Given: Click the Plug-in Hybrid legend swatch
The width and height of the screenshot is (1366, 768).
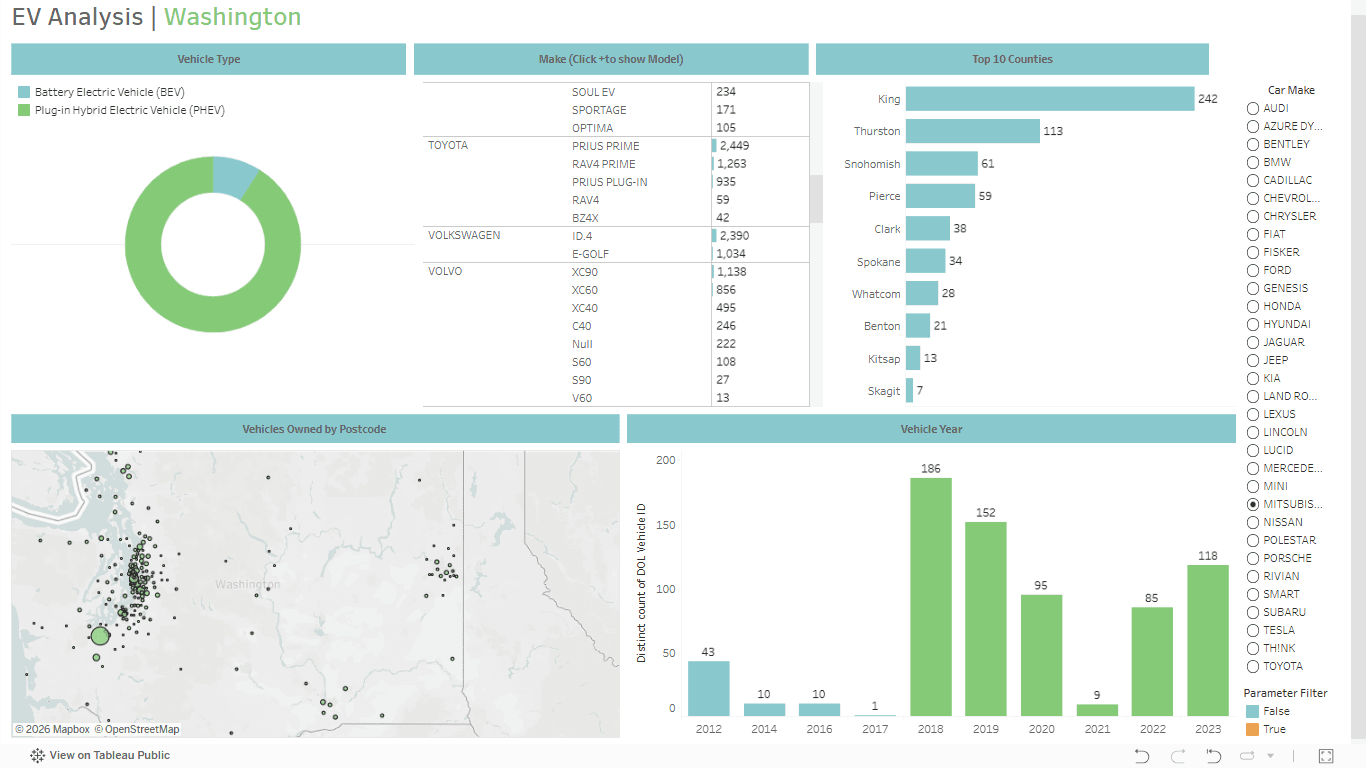Looking at the screenshot, I should point(24,110).
